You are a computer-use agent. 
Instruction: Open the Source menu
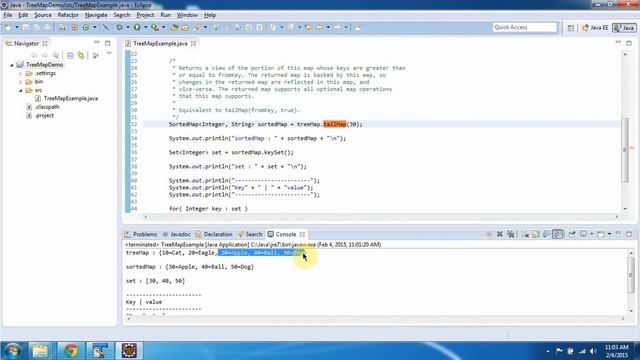[x=43, y=15]
